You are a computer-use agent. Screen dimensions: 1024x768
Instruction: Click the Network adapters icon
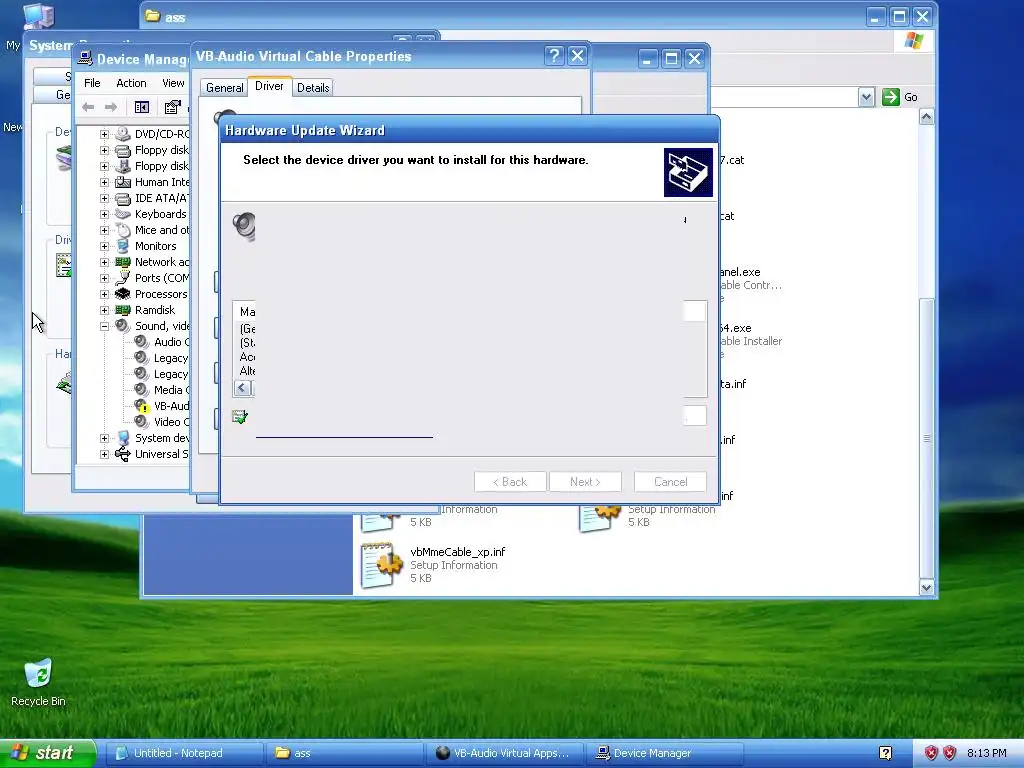click(x=123, y=262)
